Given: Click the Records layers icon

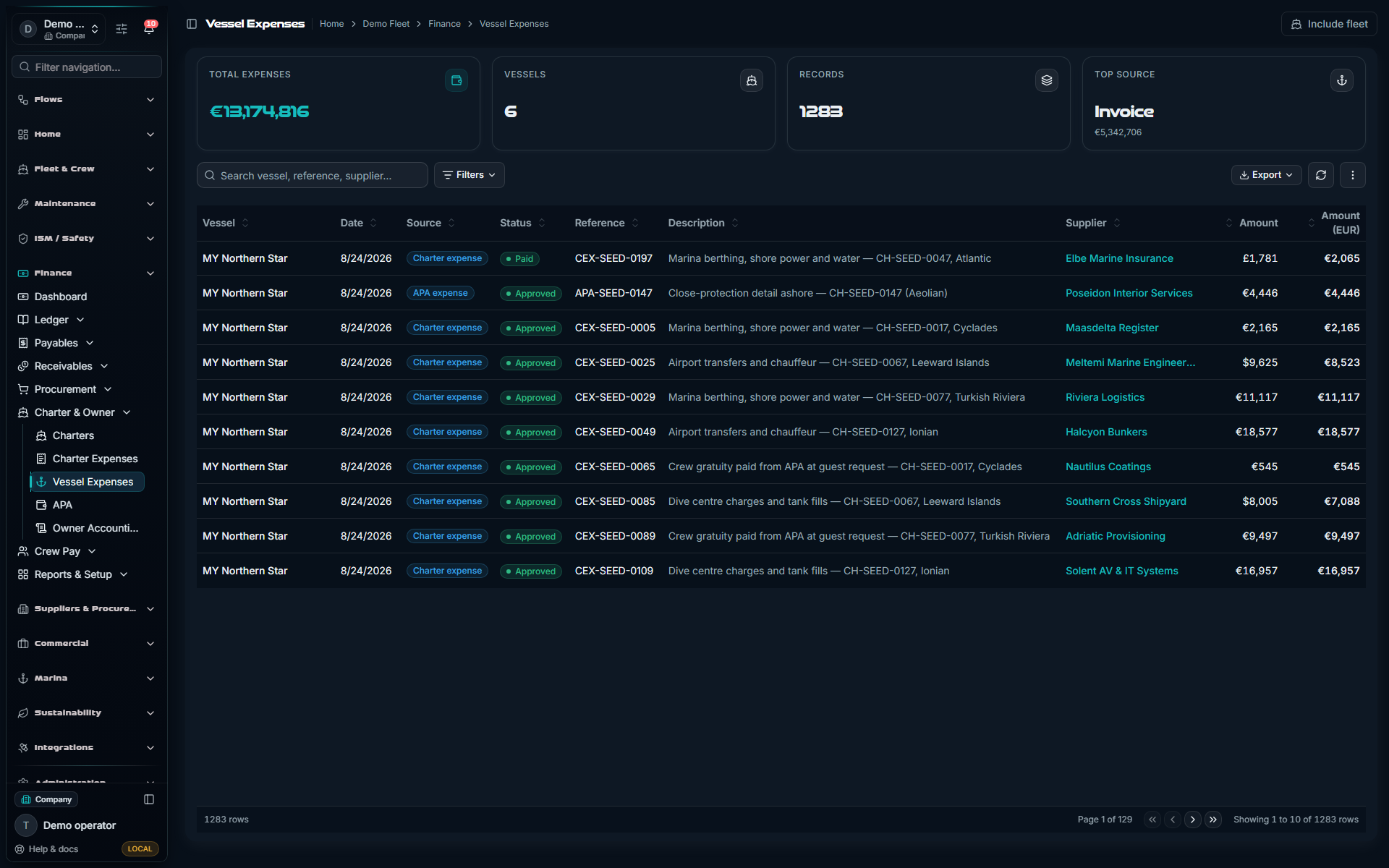Looking at the screenshot, I should [x=1047, y=80].
